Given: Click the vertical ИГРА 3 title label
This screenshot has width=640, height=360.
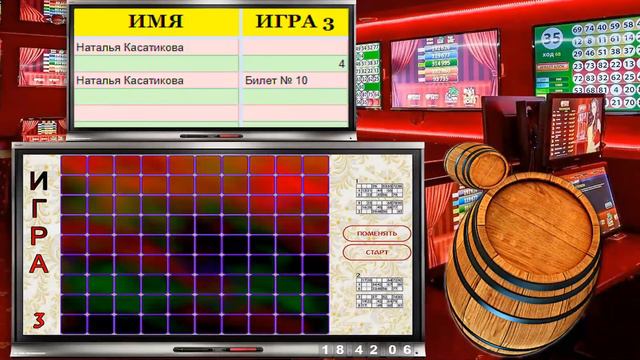Looking at the screenshot, I should tap(39, 249).
